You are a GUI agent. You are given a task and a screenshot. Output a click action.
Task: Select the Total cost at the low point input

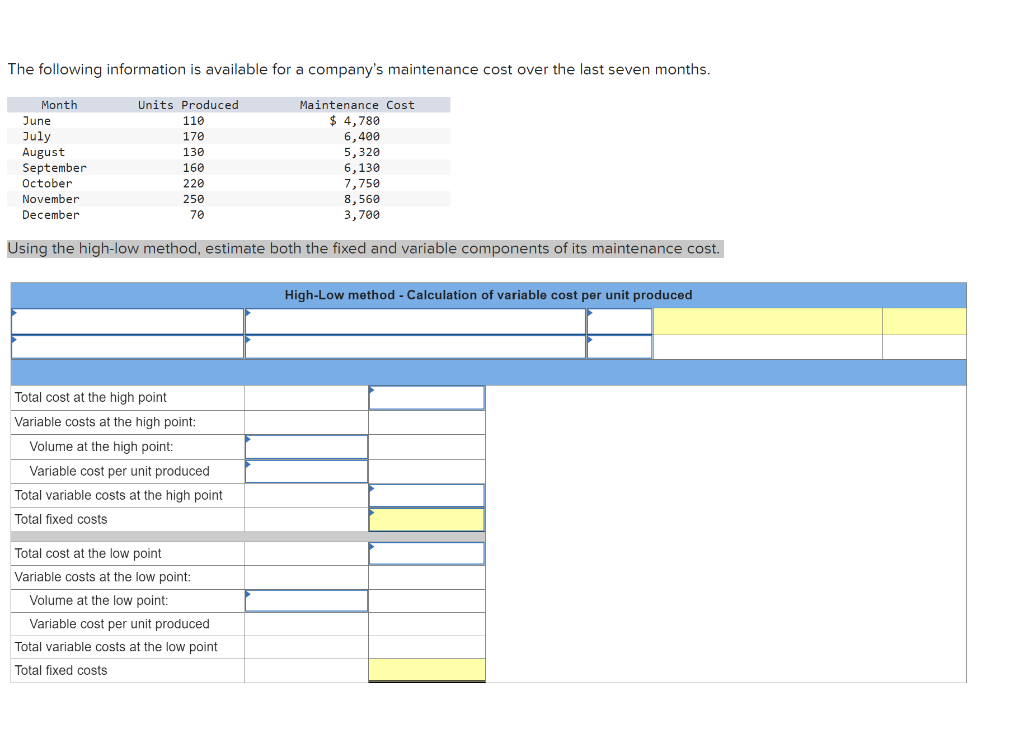(x=426, y=553)
